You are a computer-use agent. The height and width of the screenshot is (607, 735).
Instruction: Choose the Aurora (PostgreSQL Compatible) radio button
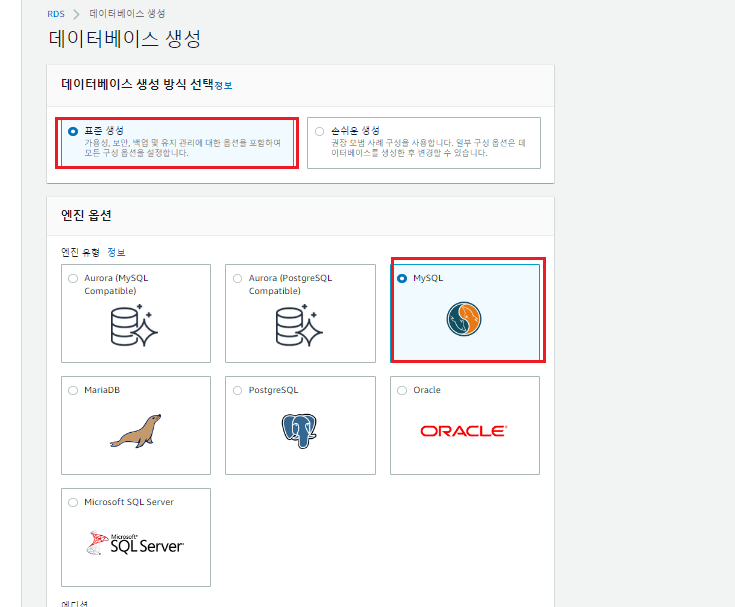[x=238, y=278]
